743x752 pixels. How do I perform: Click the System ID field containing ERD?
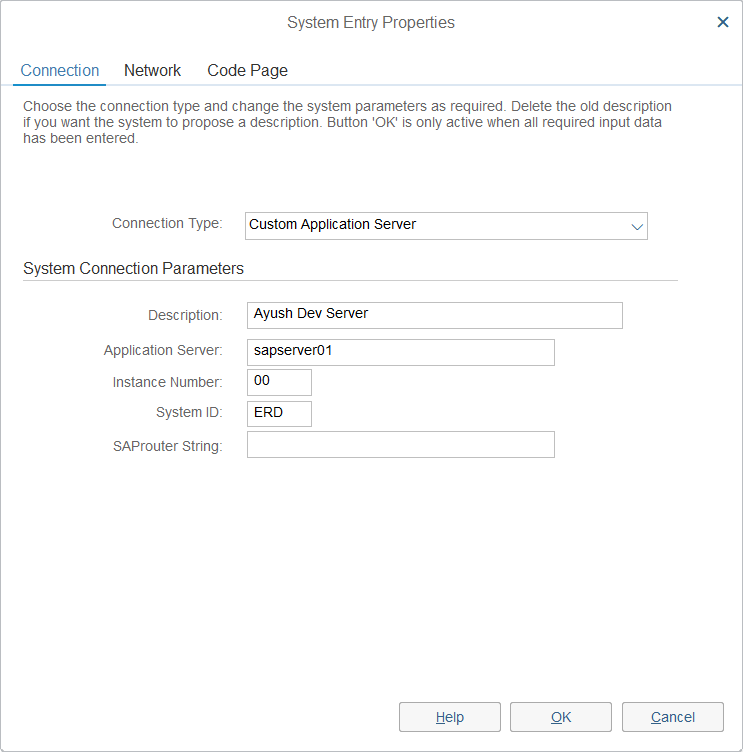[279, 414]
